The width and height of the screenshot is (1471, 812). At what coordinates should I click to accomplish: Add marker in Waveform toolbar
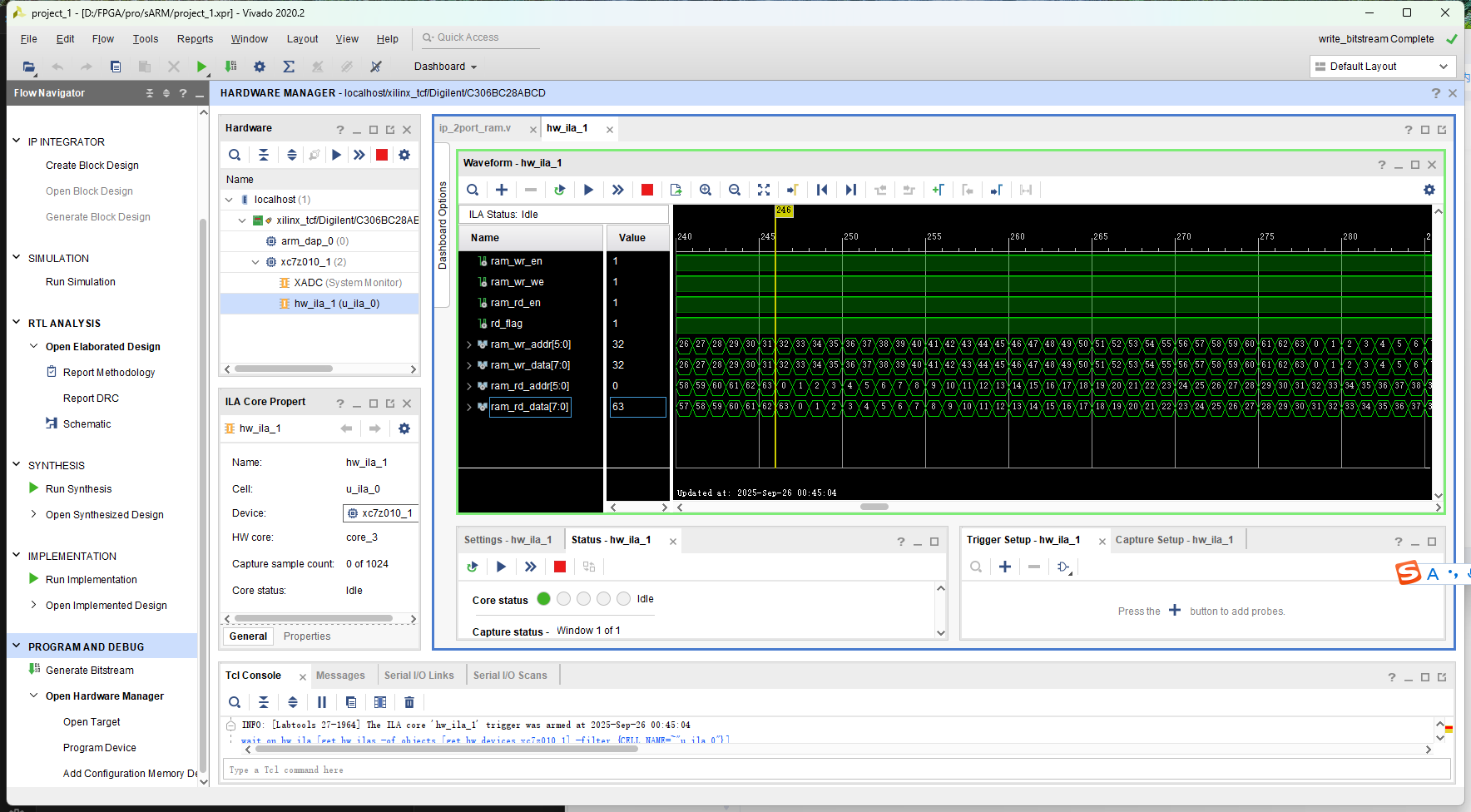click(938, 190)
